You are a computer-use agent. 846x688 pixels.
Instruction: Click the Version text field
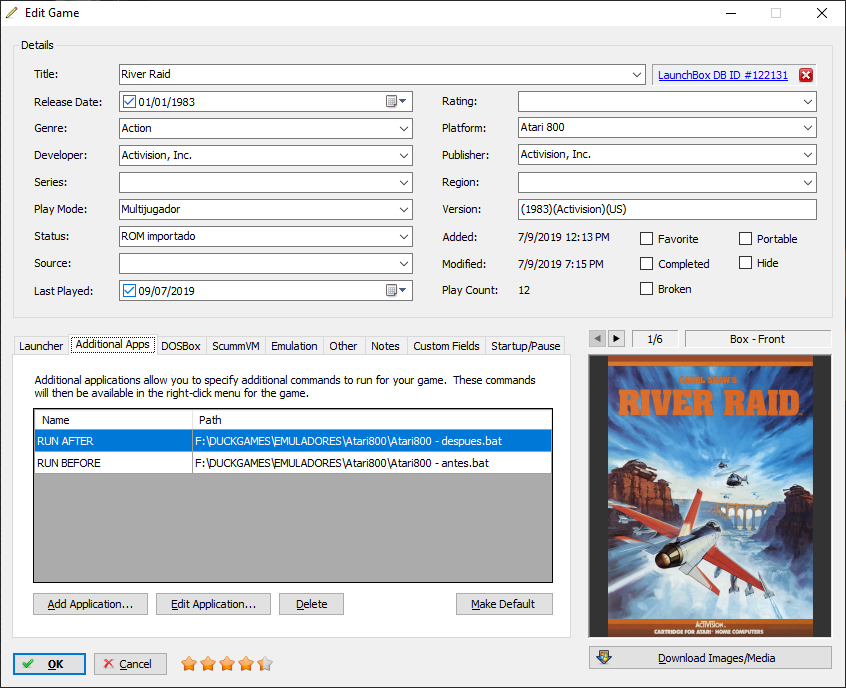(667, 209)
